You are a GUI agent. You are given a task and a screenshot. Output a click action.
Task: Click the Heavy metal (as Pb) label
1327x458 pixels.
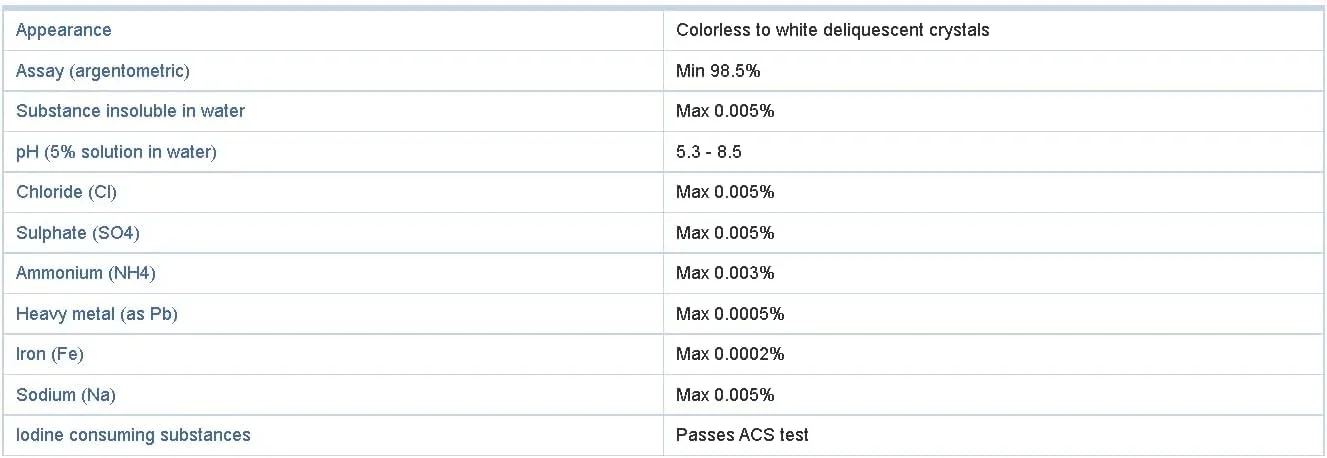click(97, 314)
